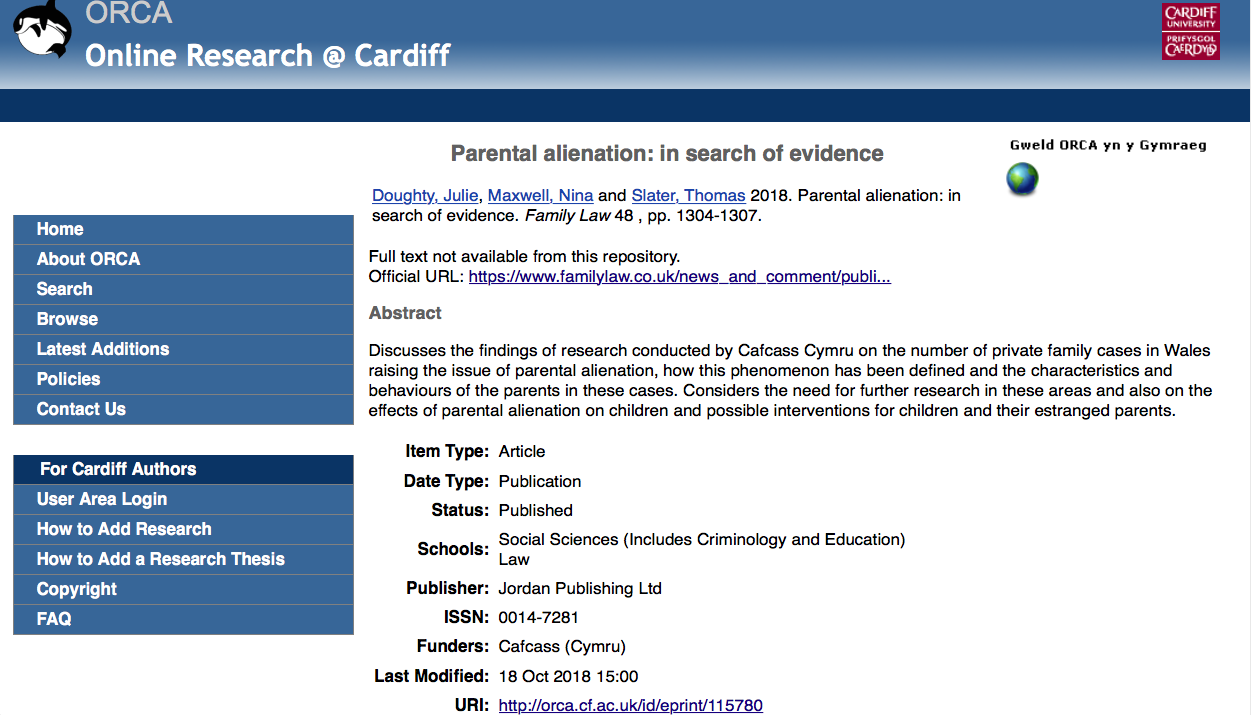1251x715 pixels.
Task: Click Contact Us in sidebar
Action: coord(81,409)
